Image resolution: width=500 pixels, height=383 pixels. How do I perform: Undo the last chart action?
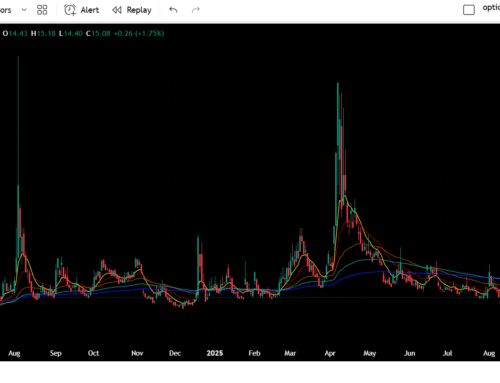click(173, 10)
